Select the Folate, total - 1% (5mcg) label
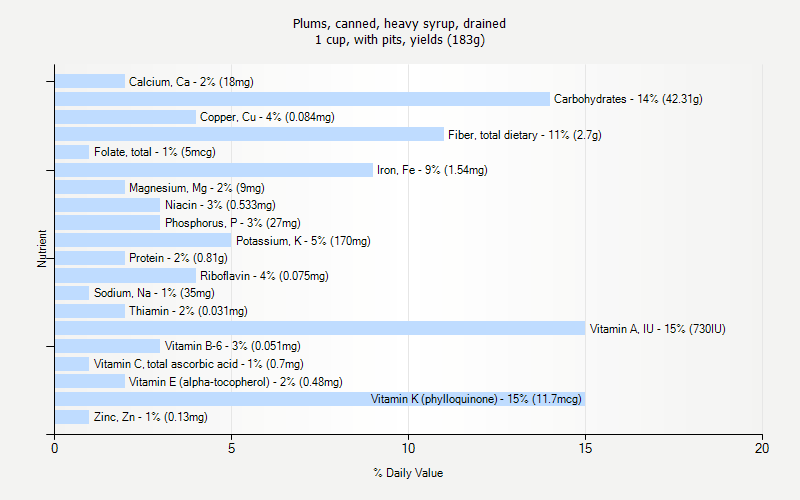 click(x=155, y=152)
